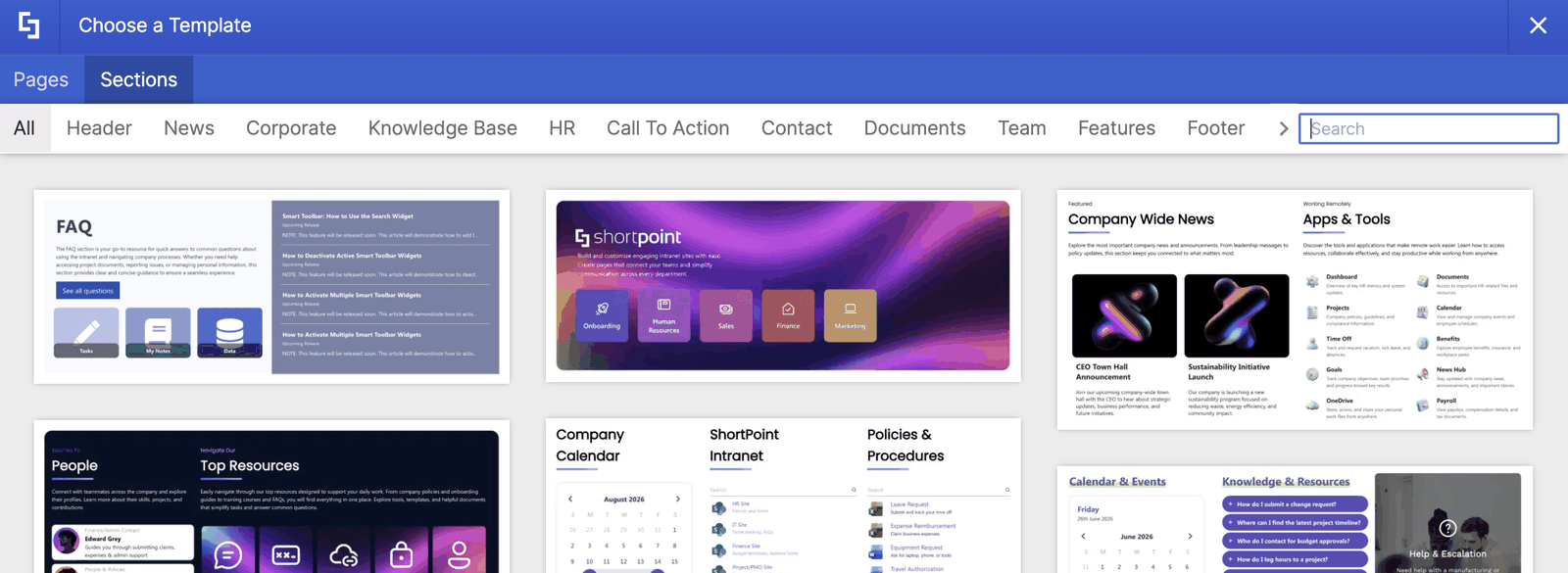Click the ShortPoint logo in the header
The height and width of the screenshot is (573, 1568).
click(x=29, y=25)
